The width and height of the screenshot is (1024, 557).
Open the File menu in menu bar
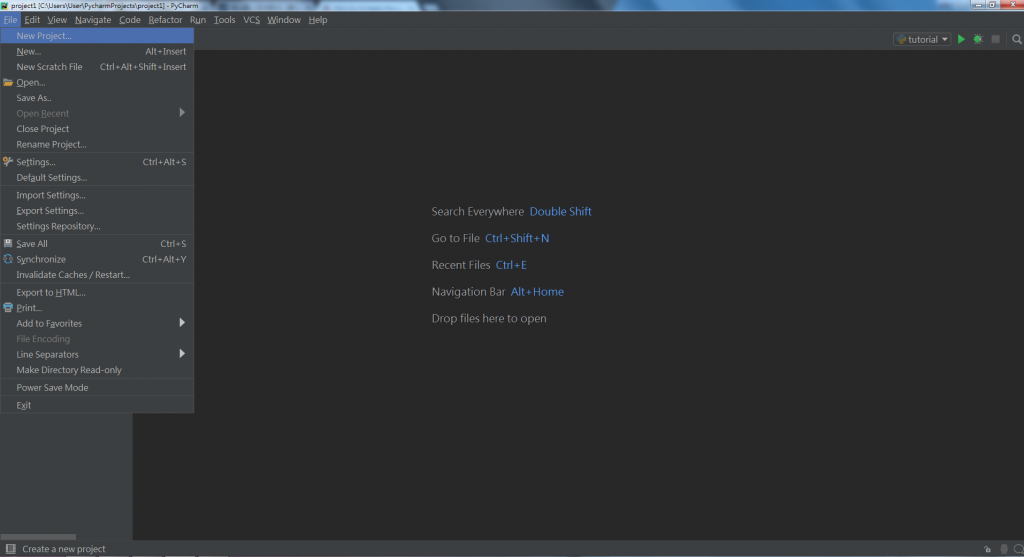10,20
